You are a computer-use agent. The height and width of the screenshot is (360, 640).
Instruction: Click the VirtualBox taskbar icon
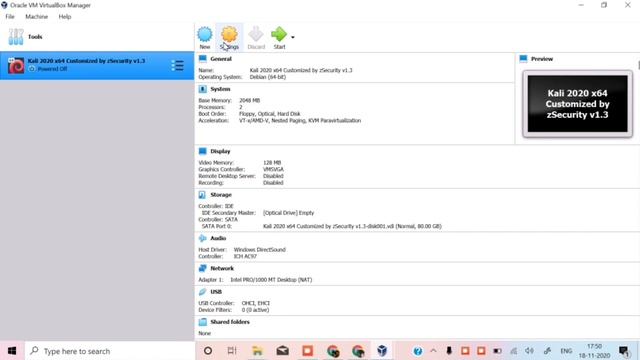382,351
